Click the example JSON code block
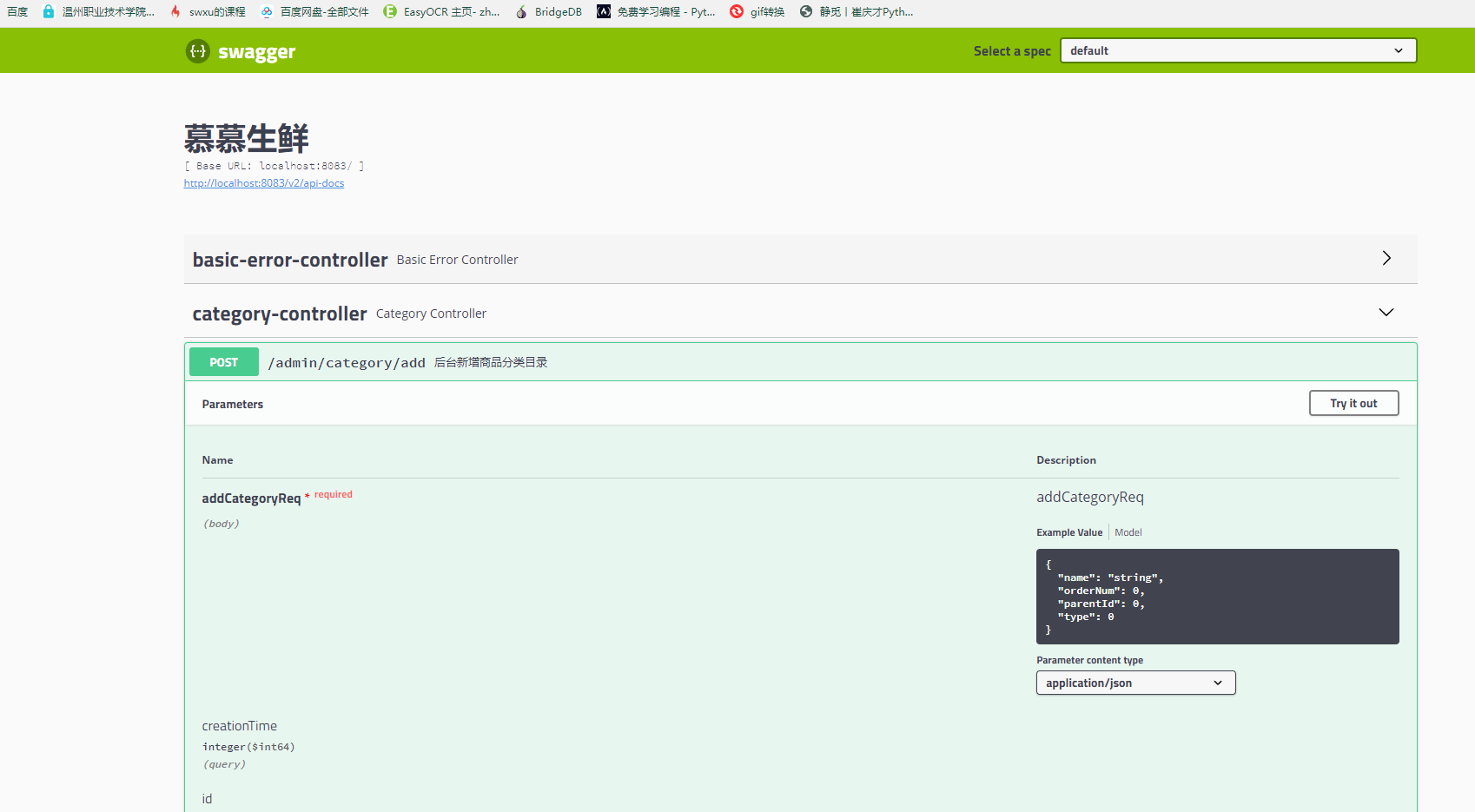Image resolution: width=1475 pixels, height=812 pixels. click(x=1217, y=597)
